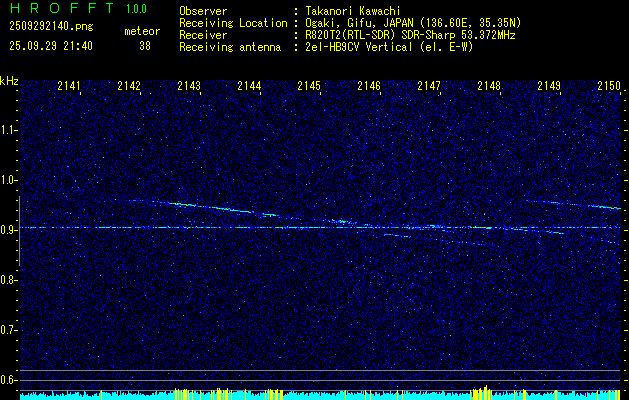Click the 2el-HB9CV Vertical antenna text
This screenshot has height=400, width=629.
click(x=389, y=47)
